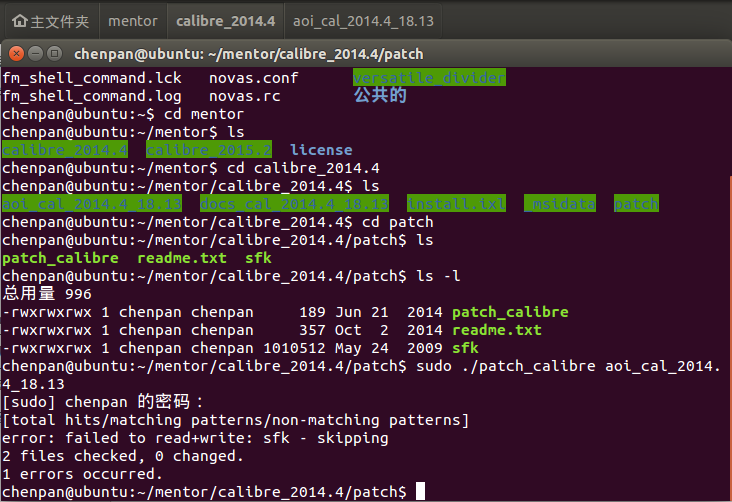Image resolution: width=732 pixels, height=502 pixels.
Task: Open the aoi_cal_2014.4_18.13 breadcrumb tab
Action: coord(363,21)
